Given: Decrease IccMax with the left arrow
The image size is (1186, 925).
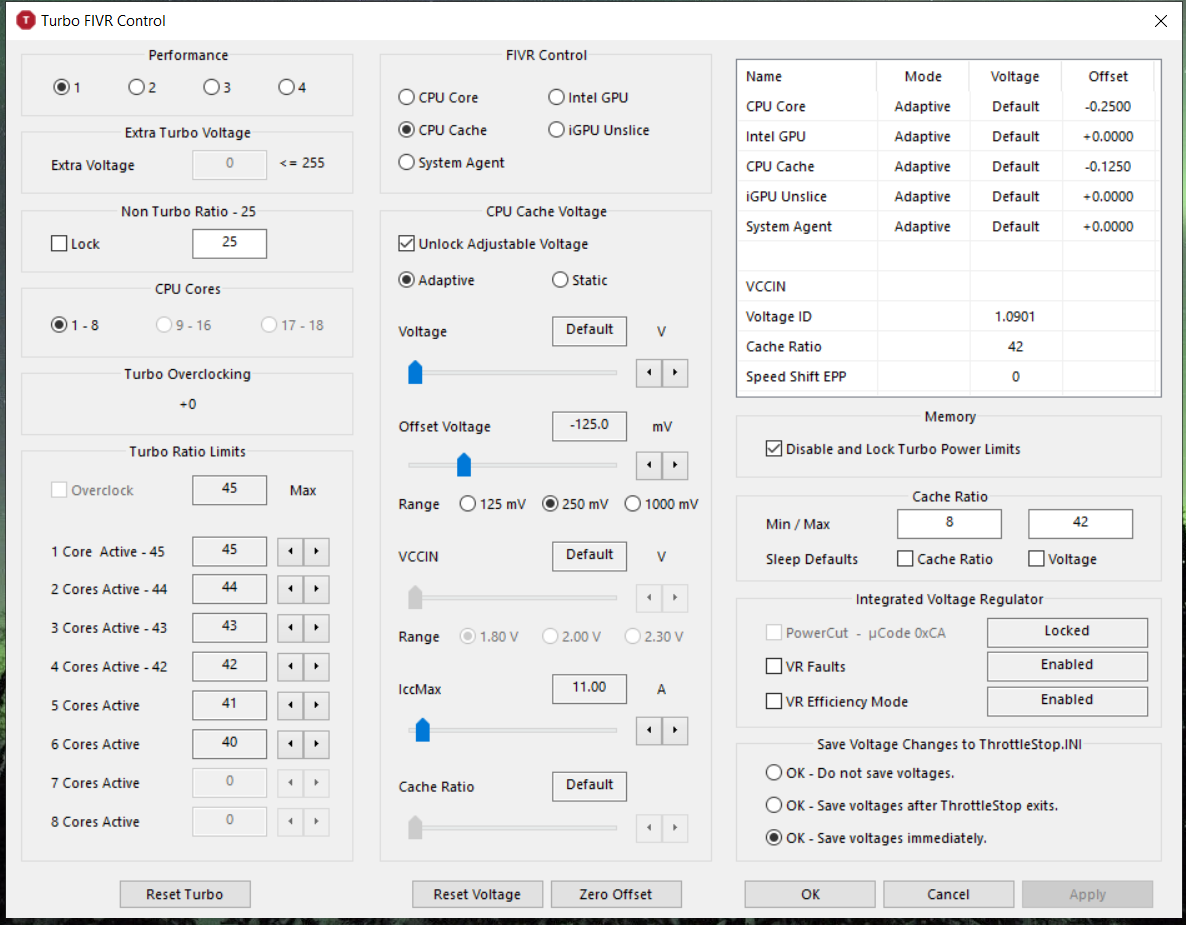Looking at the screenshot, I should pyautogui.click(x=649, y=731).
